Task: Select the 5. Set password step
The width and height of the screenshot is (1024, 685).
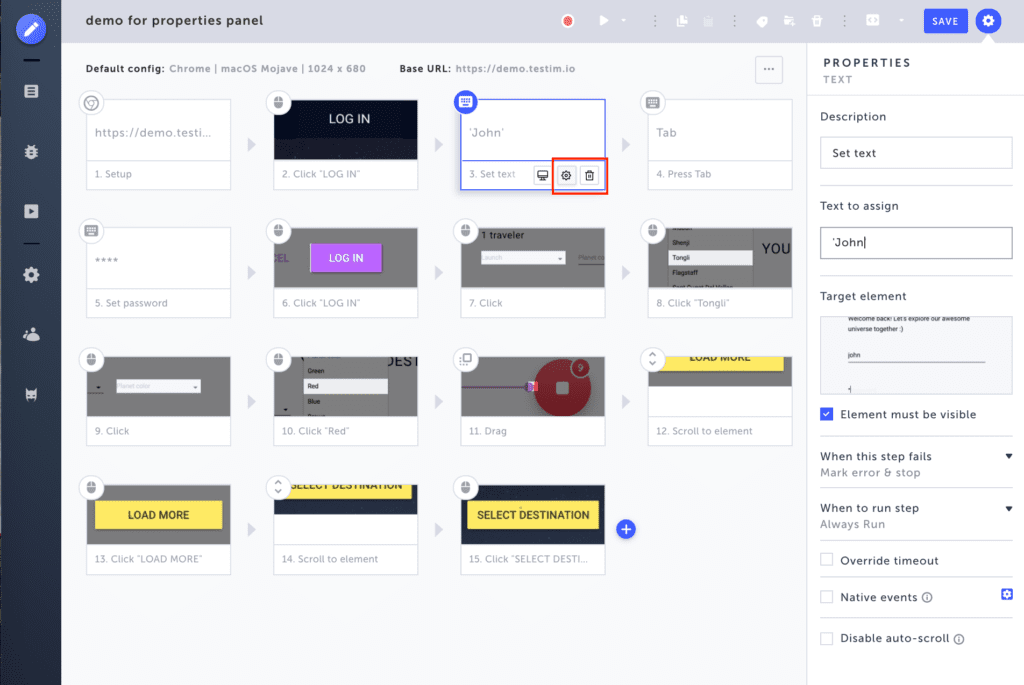Action: point(159,272)
